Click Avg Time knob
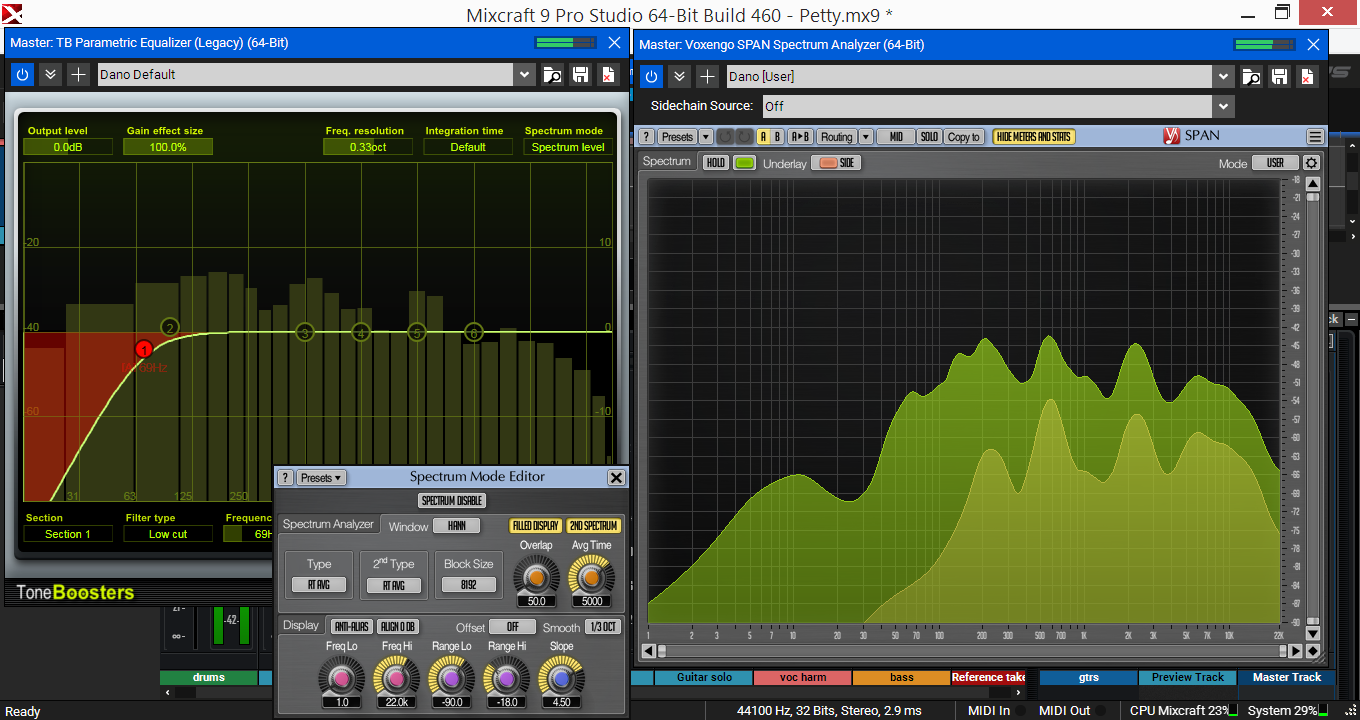Image resolution: width=1360 pixels, height=720 pixels. [592, 577]
